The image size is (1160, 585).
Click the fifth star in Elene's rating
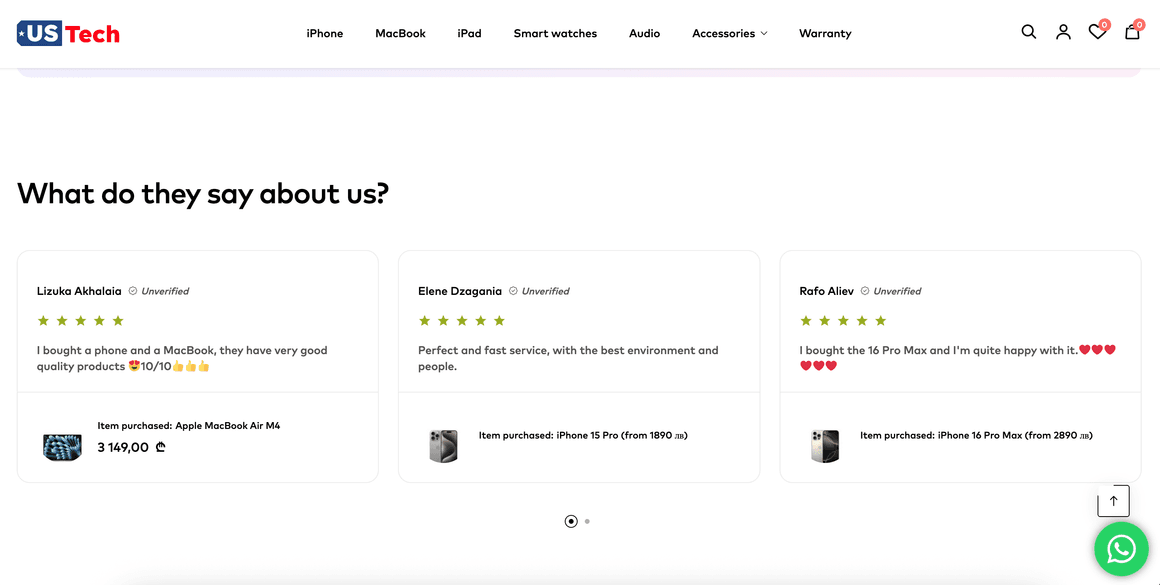[499, 320]
